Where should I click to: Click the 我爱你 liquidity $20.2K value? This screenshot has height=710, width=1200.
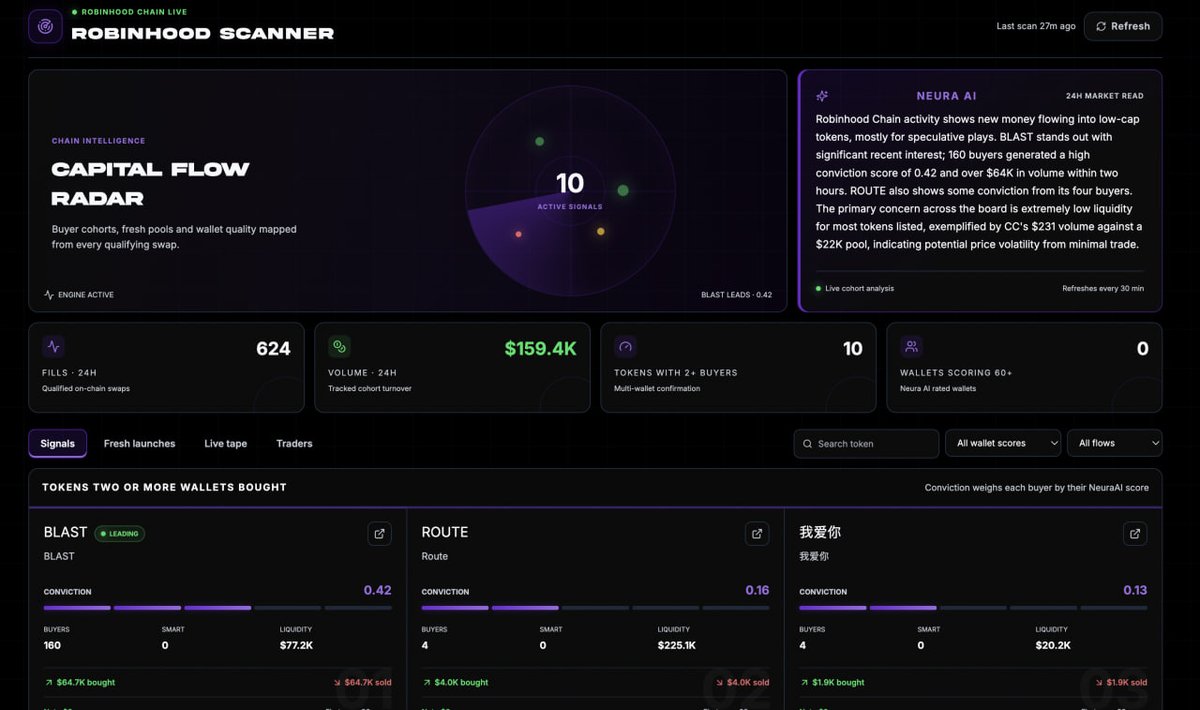point(1054,645)
